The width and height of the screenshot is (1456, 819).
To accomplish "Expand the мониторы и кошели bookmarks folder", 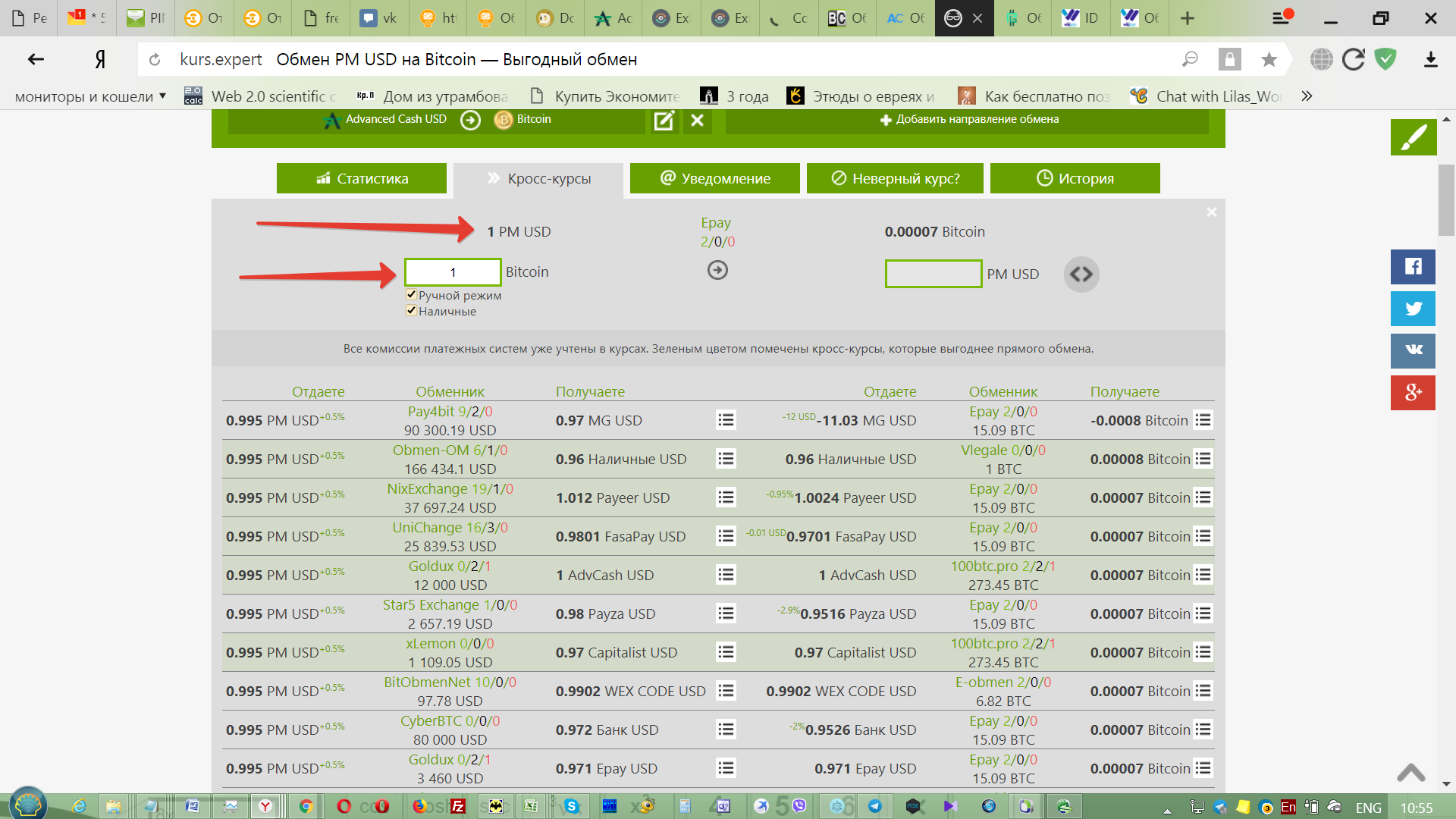I will click(x=90, y=96).
